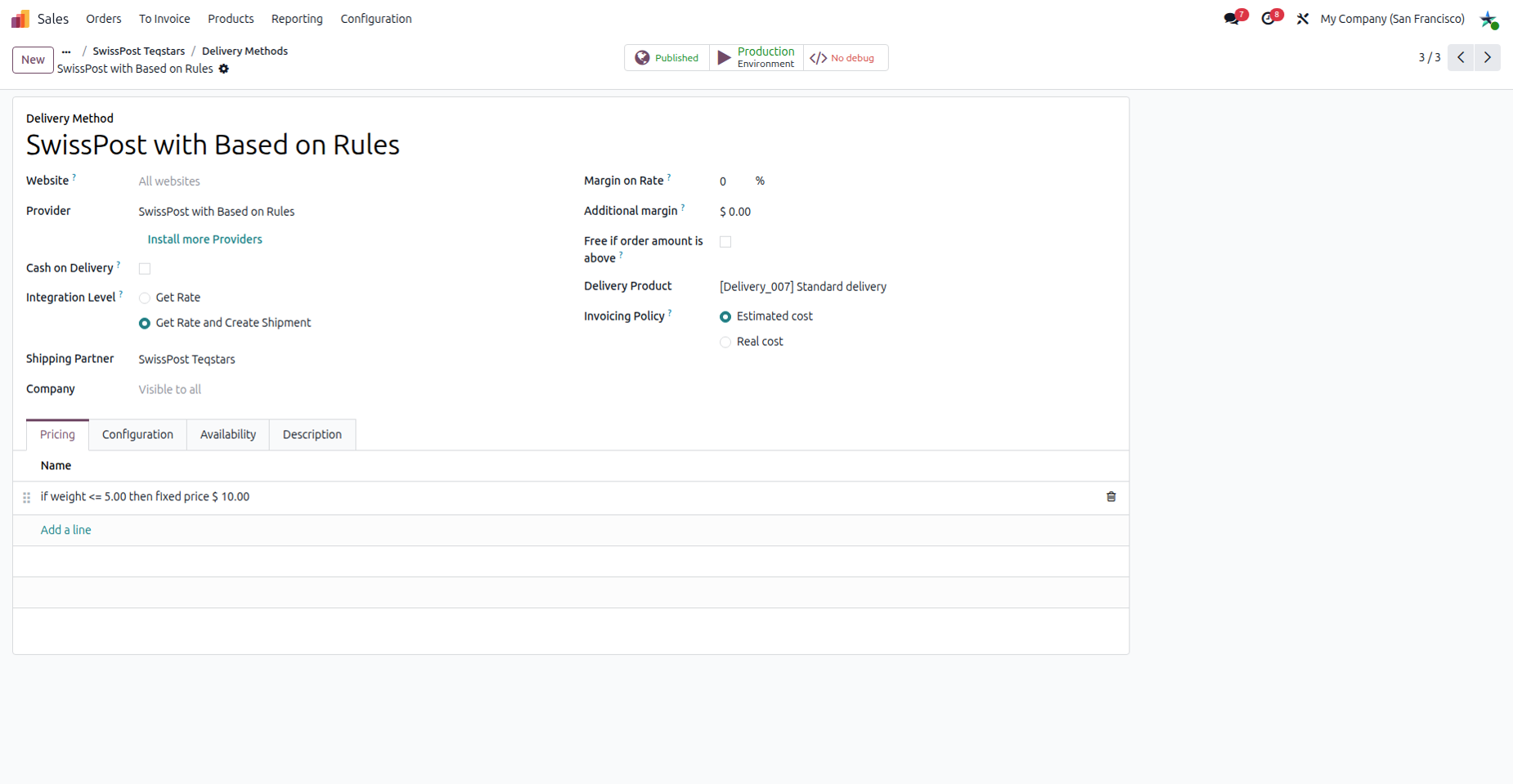Select Get Rate integration level
Viewport: 1513px width, 784px height.
[x=145, y=298]
